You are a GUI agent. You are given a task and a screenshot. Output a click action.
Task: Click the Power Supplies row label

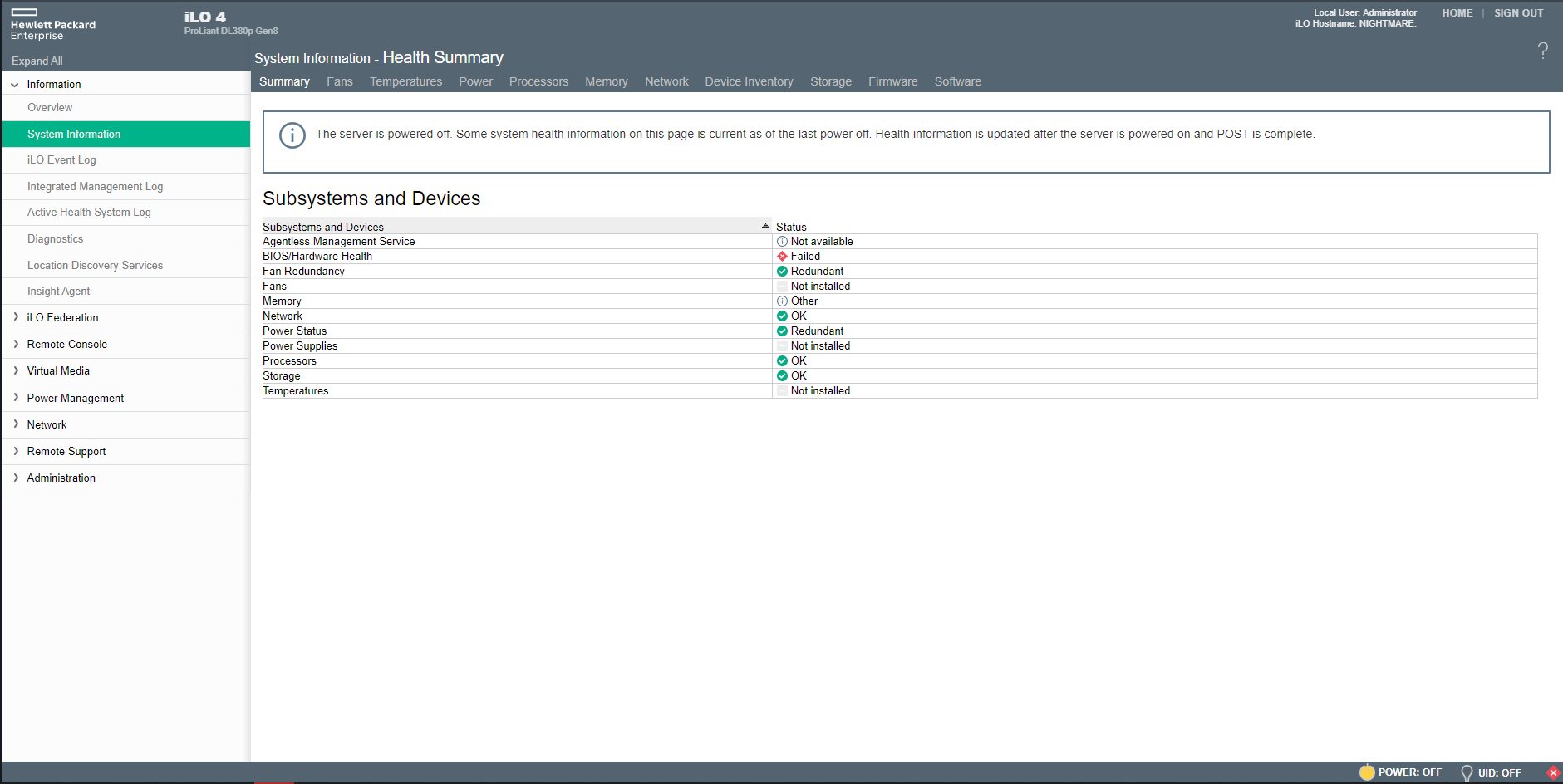pos(300,346)
